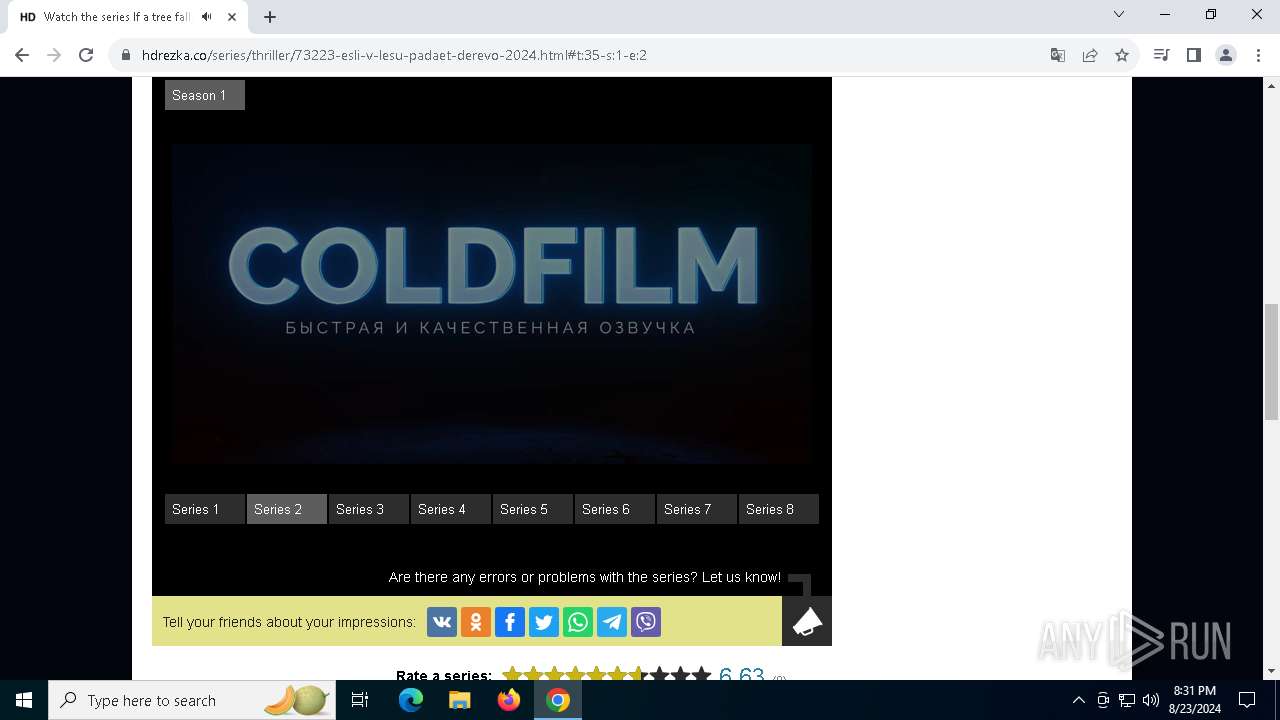Rate series with first star

click(512, 676)
